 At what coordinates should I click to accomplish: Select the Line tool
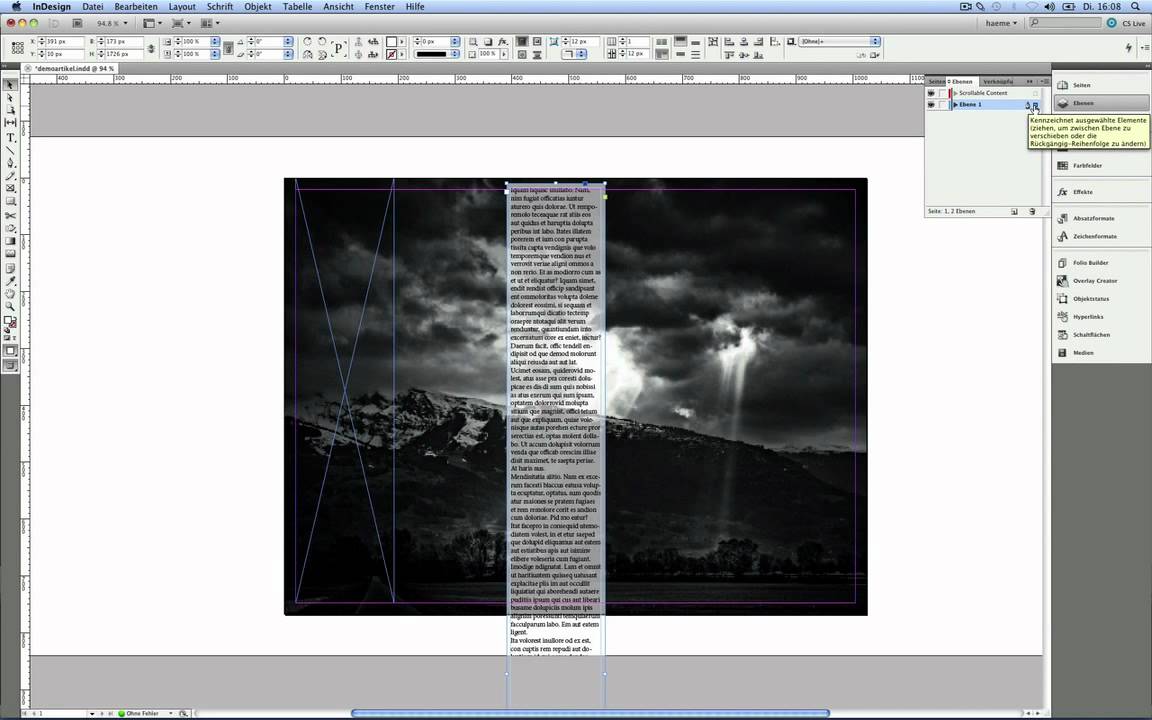coord(10,150)
